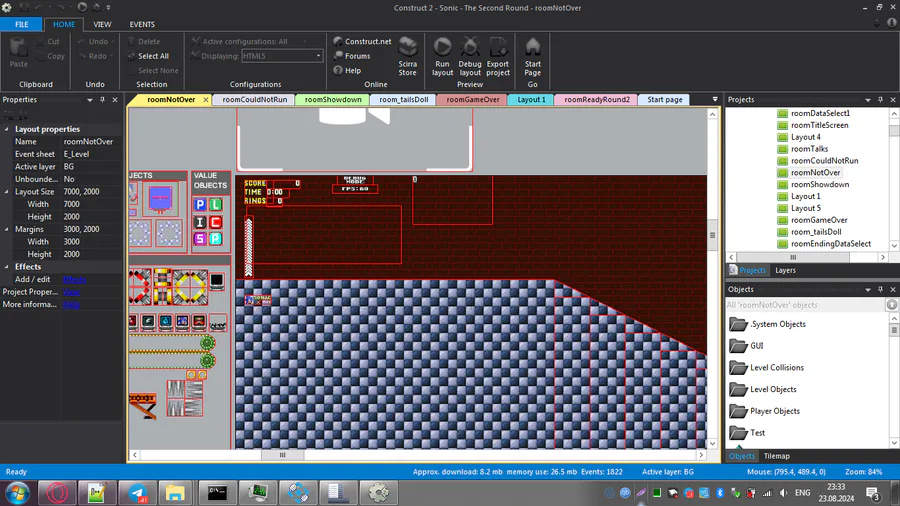The width and height of the screenshot is (900, 506).
Task: Open the Displaying HTML5 dropdown
Action: (x=319, y=56)
